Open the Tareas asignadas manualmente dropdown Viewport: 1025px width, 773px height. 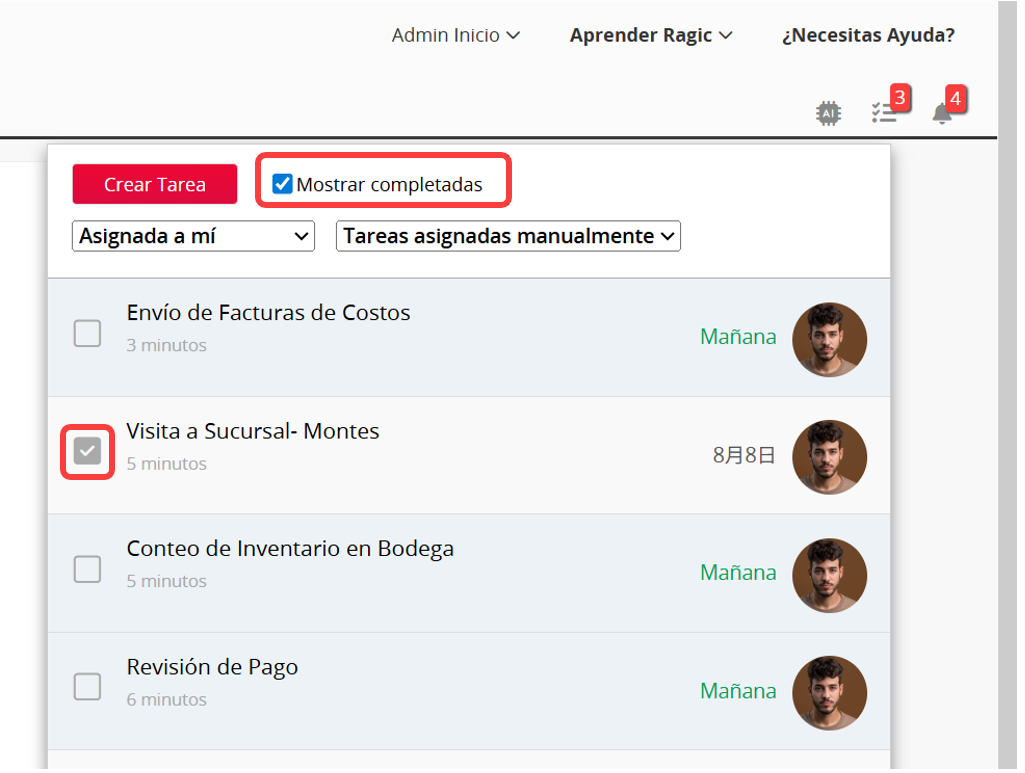(x=508, y=236)
